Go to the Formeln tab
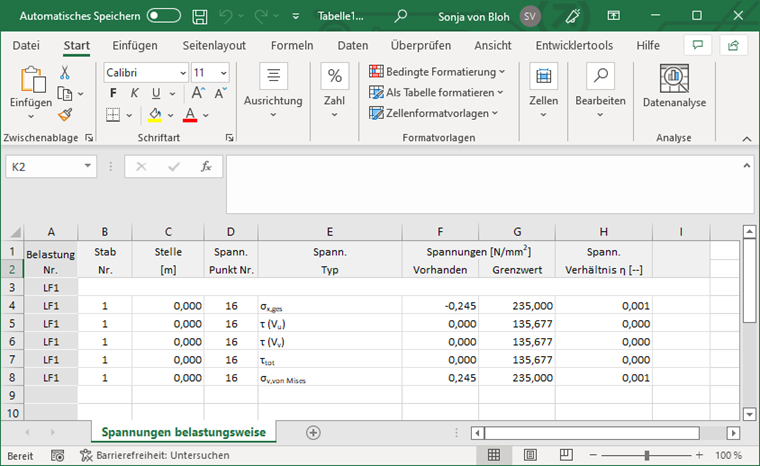Viewport: 760px width, 466px height. click(292, 46)
